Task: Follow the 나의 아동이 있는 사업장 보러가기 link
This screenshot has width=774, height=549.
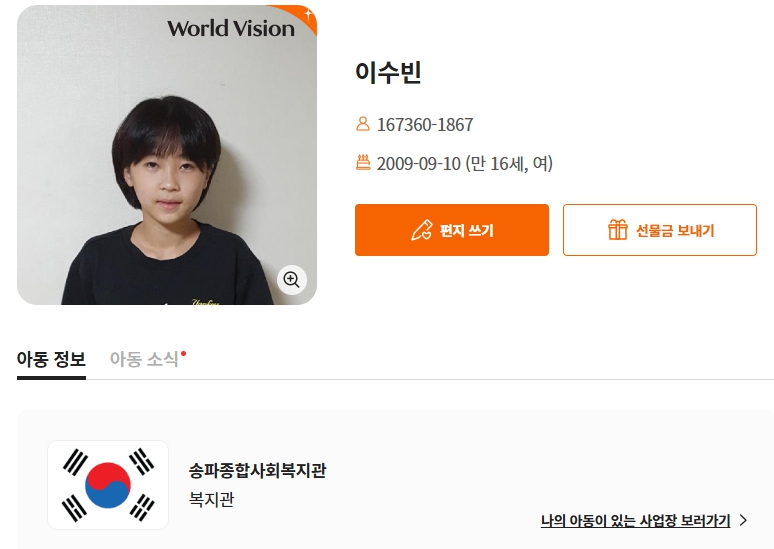Action: pos(636,520)
